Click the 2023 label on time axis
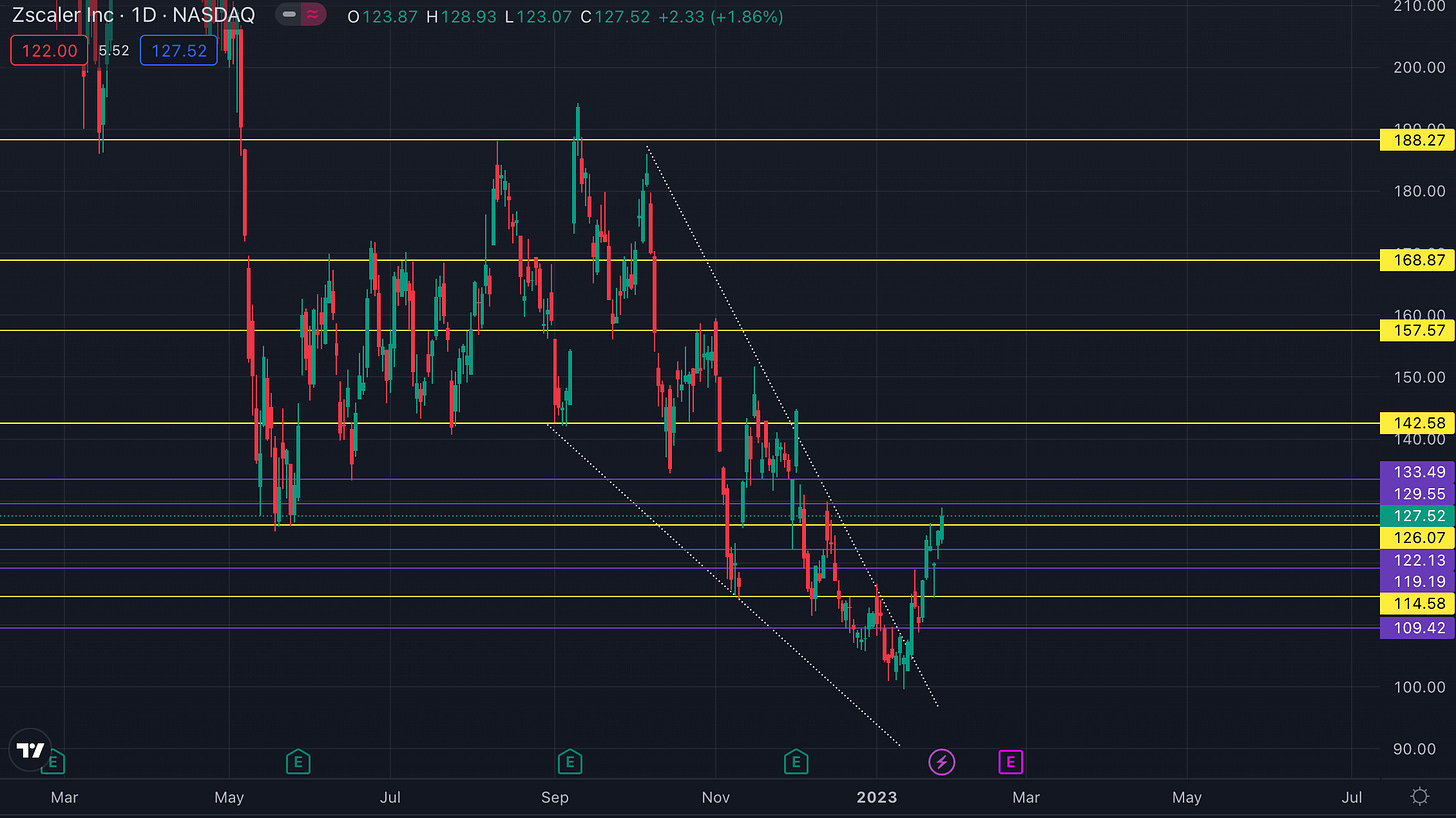The image size is (1456, 818). click(876, 797)
